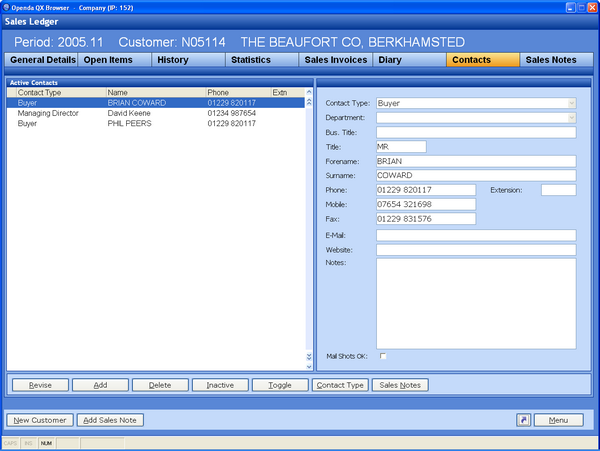600x451 pixels.
Task: Click the Title field containing MR
Action: [401, 147]
